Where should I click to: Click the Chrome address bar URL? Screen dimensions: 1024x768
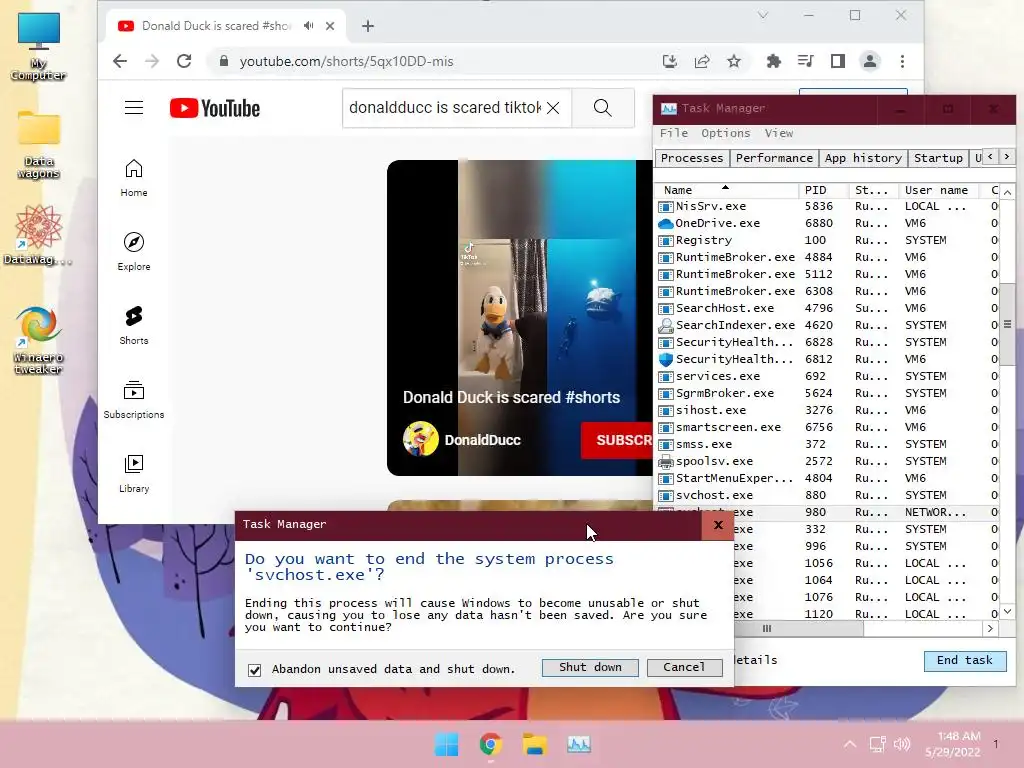(346, 61)
